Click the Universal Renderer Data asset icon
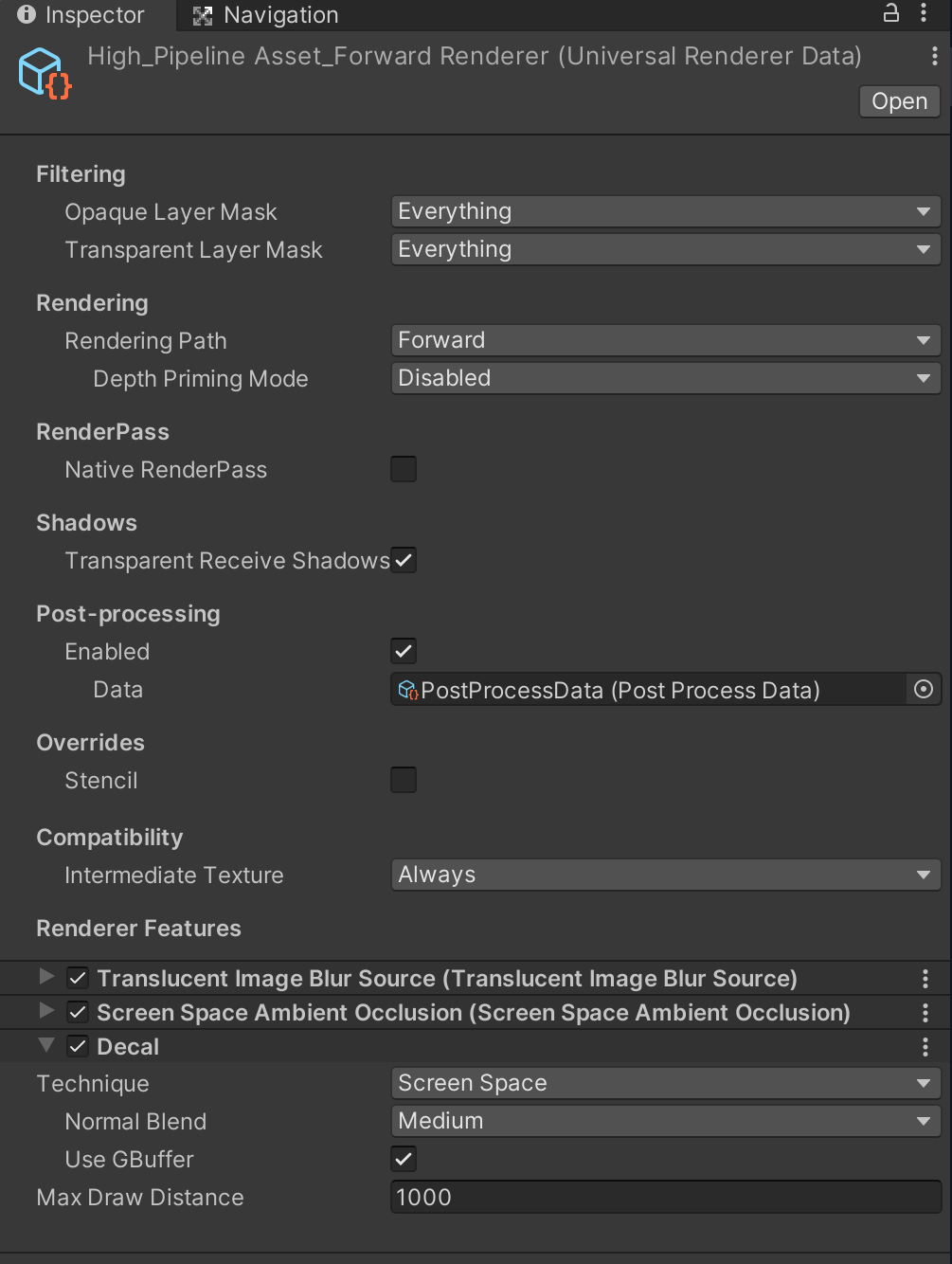The image size is (952, 1264). (45, 73)
